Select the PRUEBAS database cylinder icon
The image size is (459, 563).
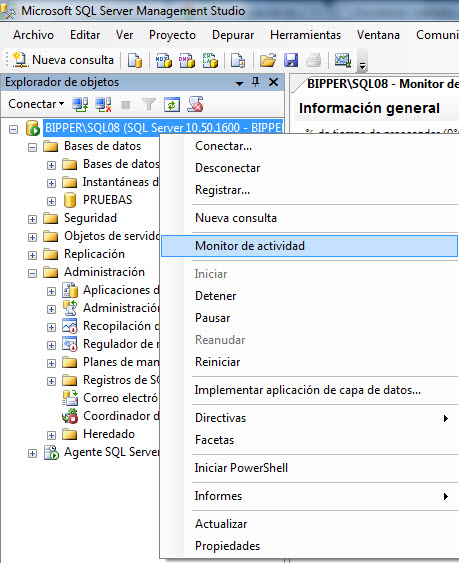click(x=70, y=200)
